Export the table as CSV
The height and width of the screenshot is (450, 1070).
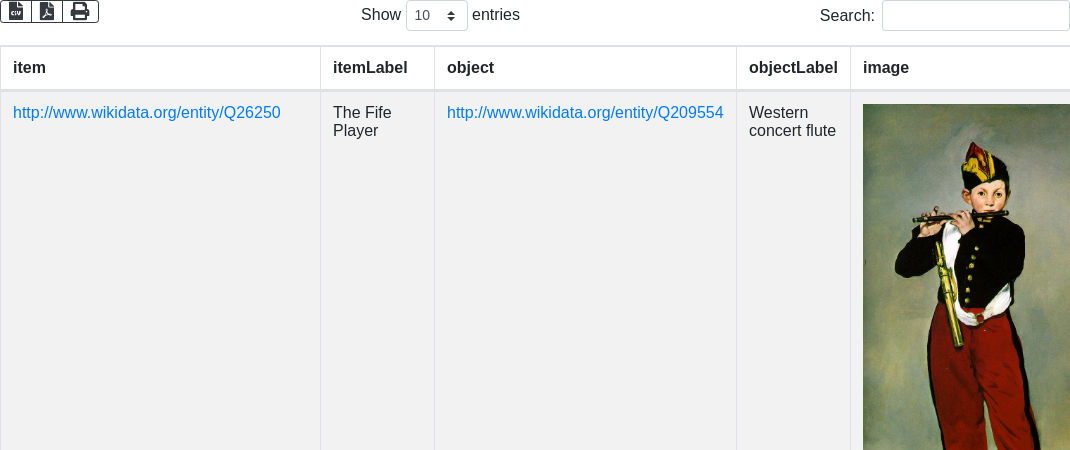click(x=16, y=11)
